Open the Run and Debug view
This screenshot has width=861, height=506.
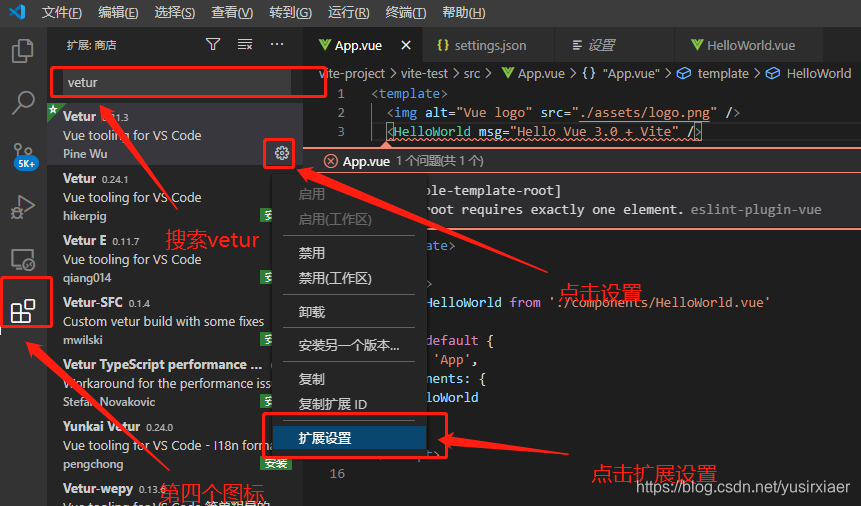click(x=23, y=207)
